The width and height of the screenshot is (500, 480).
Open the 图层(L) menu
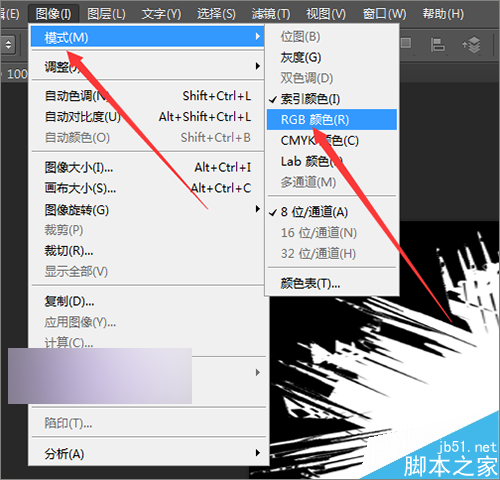106,14
